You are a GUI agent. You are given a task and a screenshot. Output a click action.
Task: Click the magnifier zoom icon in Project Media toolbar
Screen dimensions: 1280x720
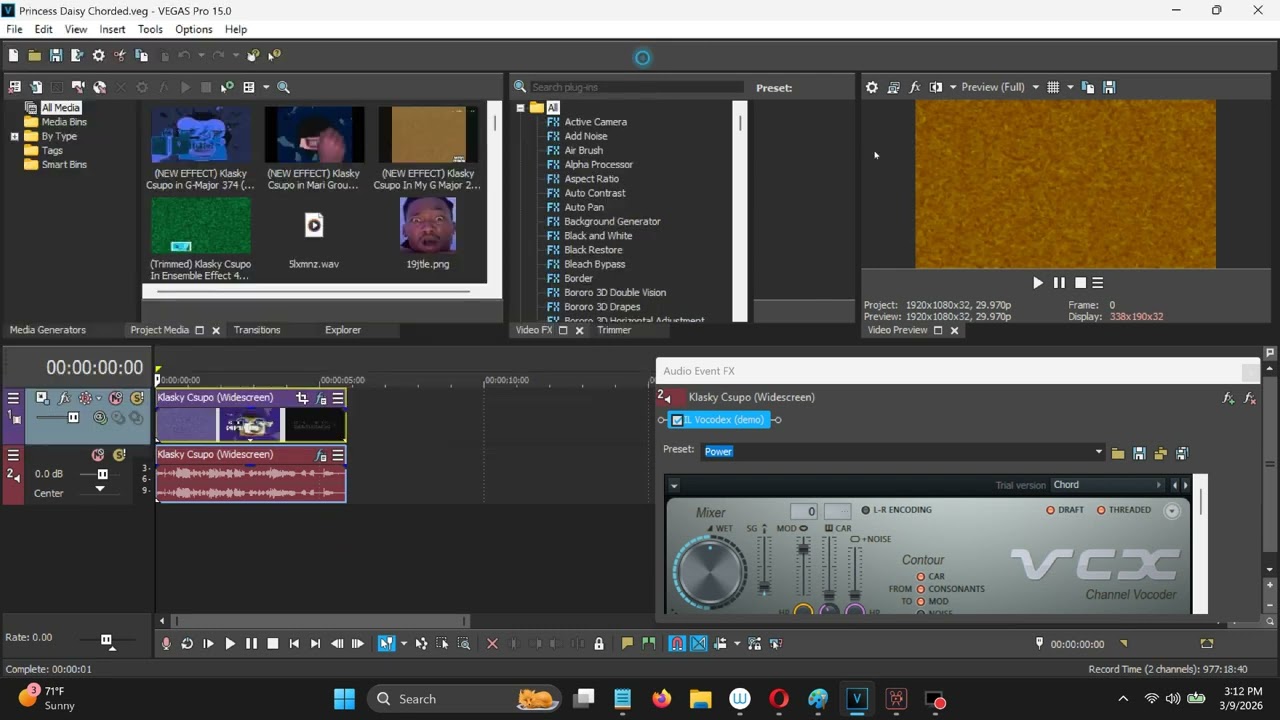click(283, 87)
